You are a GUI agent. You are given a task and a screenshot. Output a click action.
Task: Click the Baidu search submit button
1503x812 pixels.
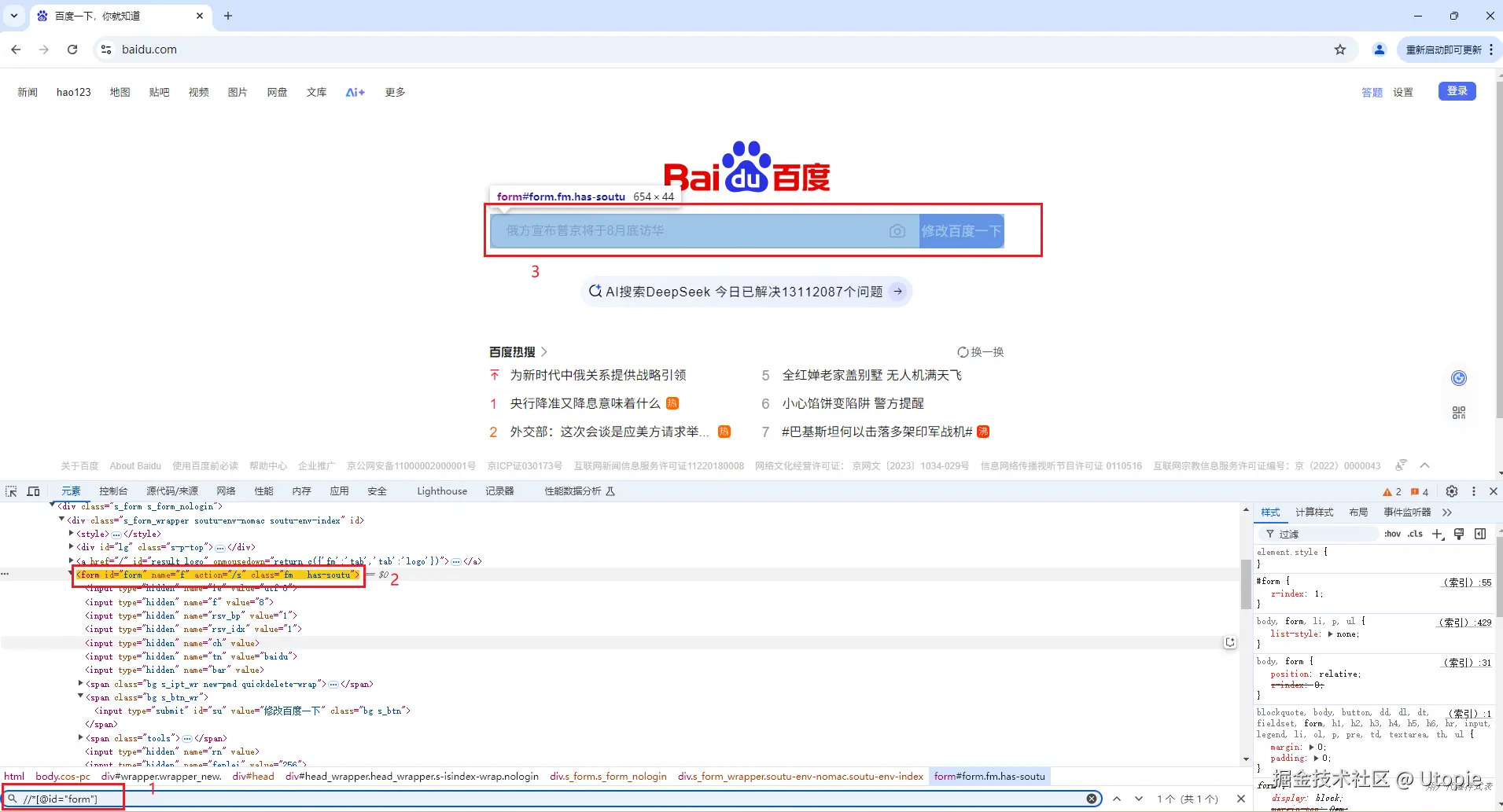click(961, 231)
